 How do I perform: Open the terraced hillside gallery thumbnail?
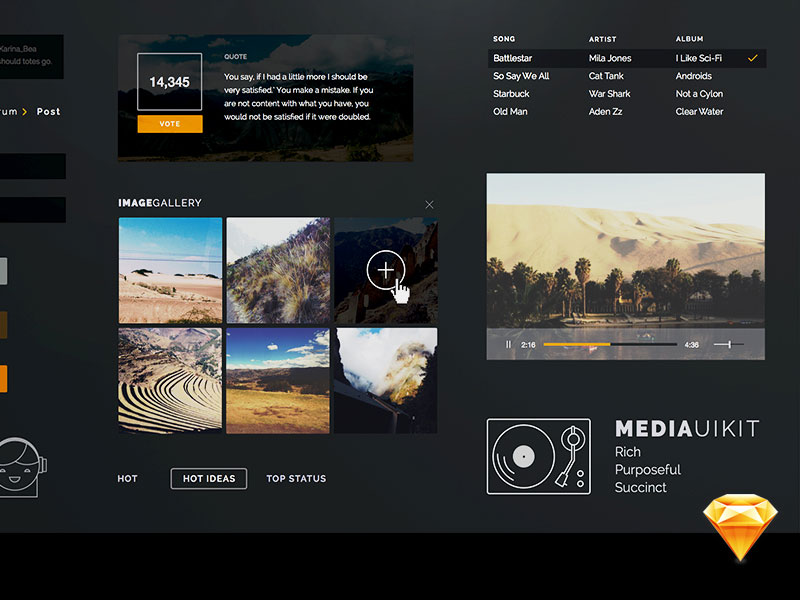pyautogui.click(x=170, y=380)
